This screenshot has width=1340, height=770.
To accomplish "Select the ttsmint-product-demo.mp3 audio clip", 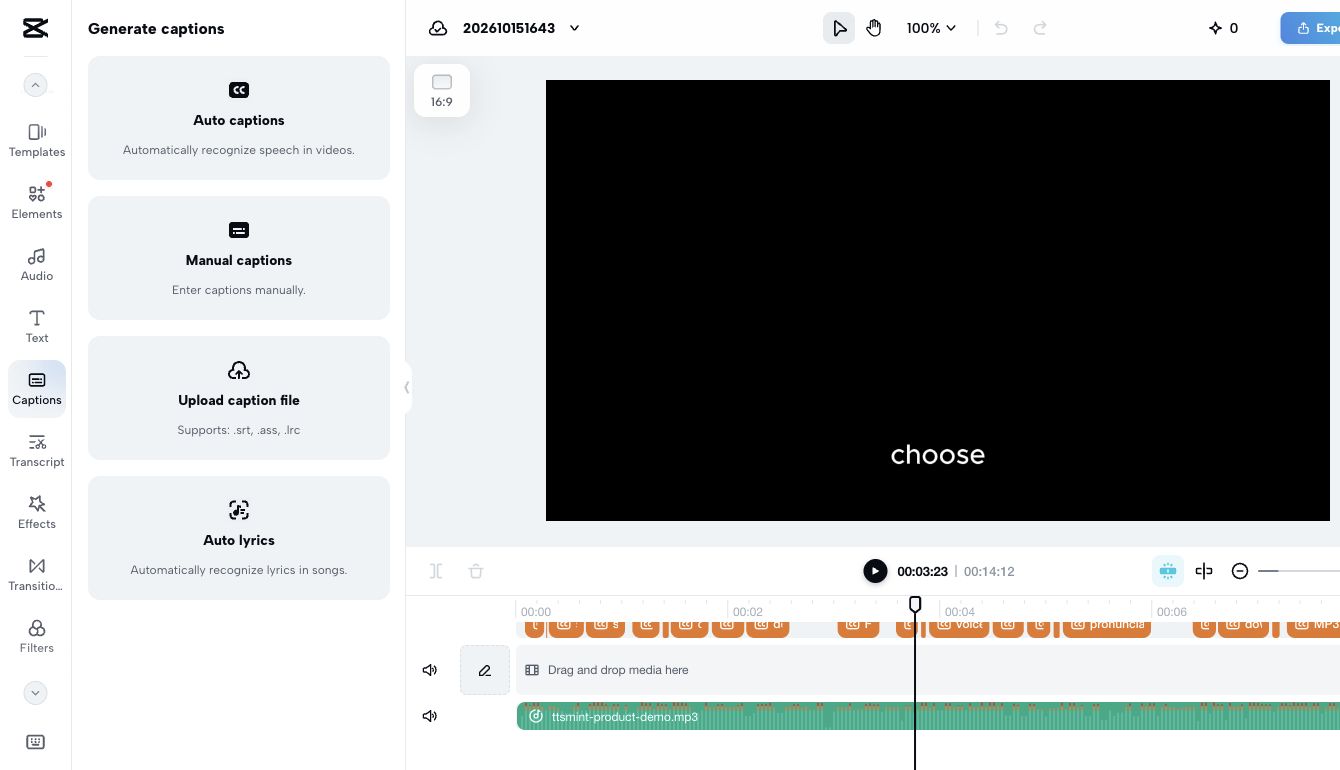I will [x=928, y=716].
